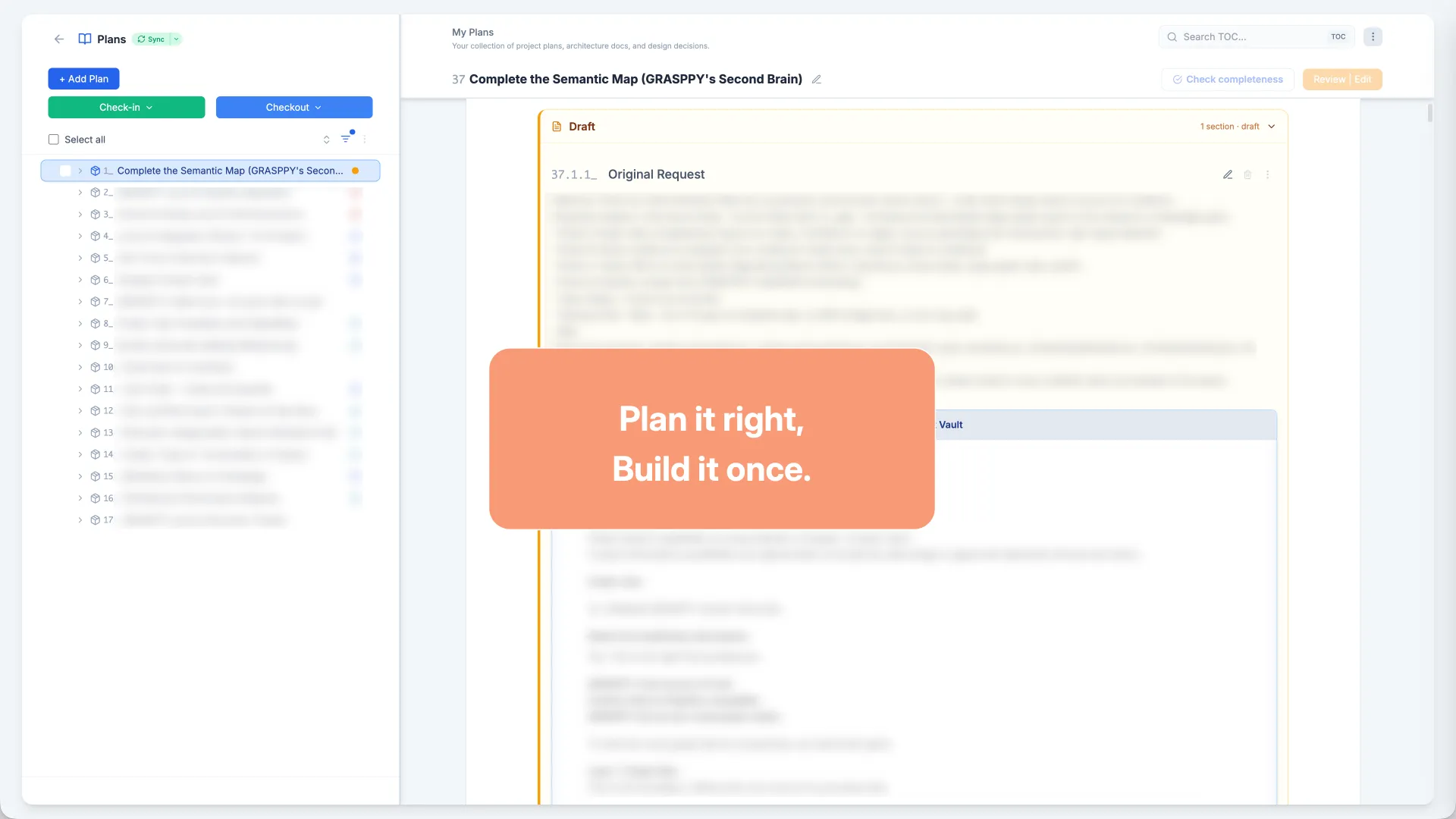Click cube icon of plan 17

click(96, 520)
